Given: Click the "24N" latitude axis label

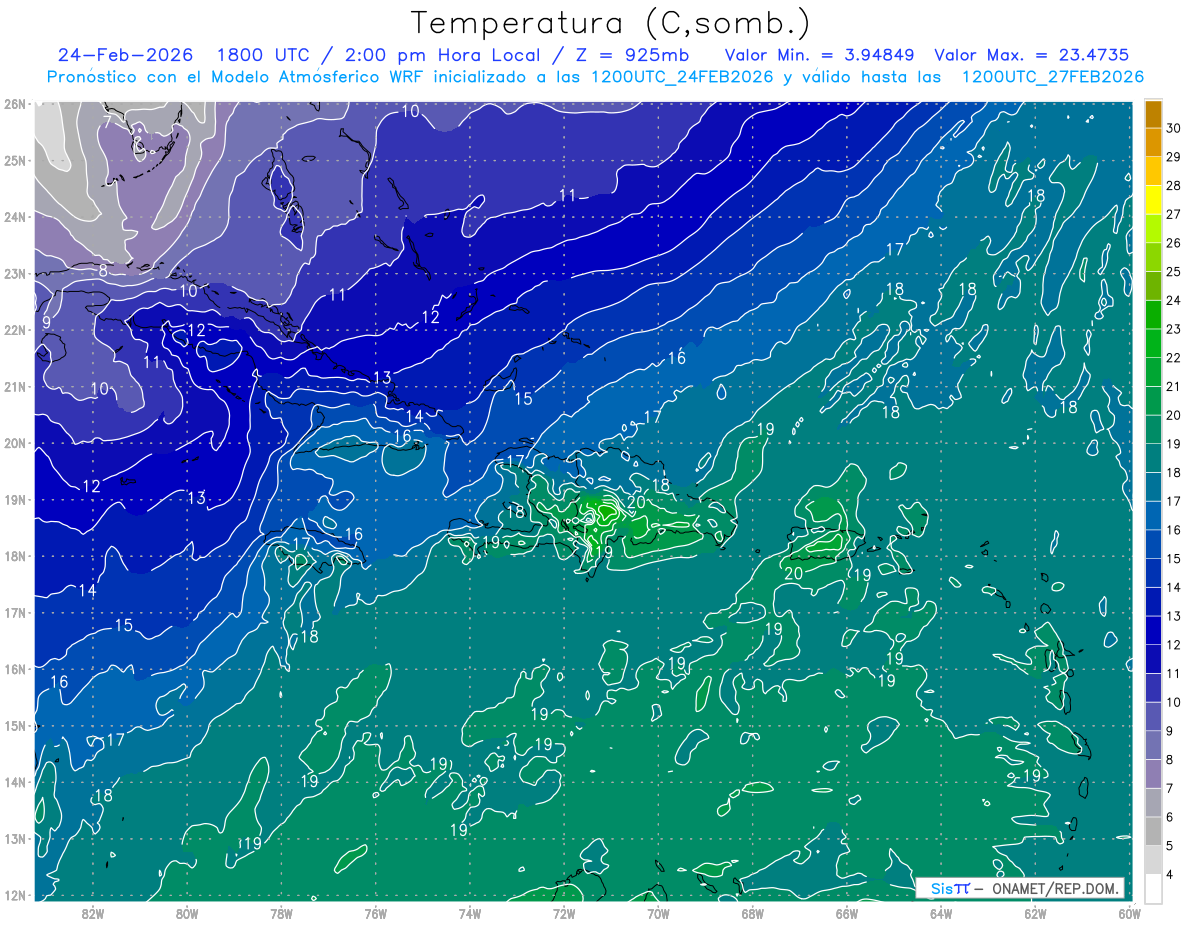Looking at the screenshot, I should pyautogui.click(x=14, y=217).
